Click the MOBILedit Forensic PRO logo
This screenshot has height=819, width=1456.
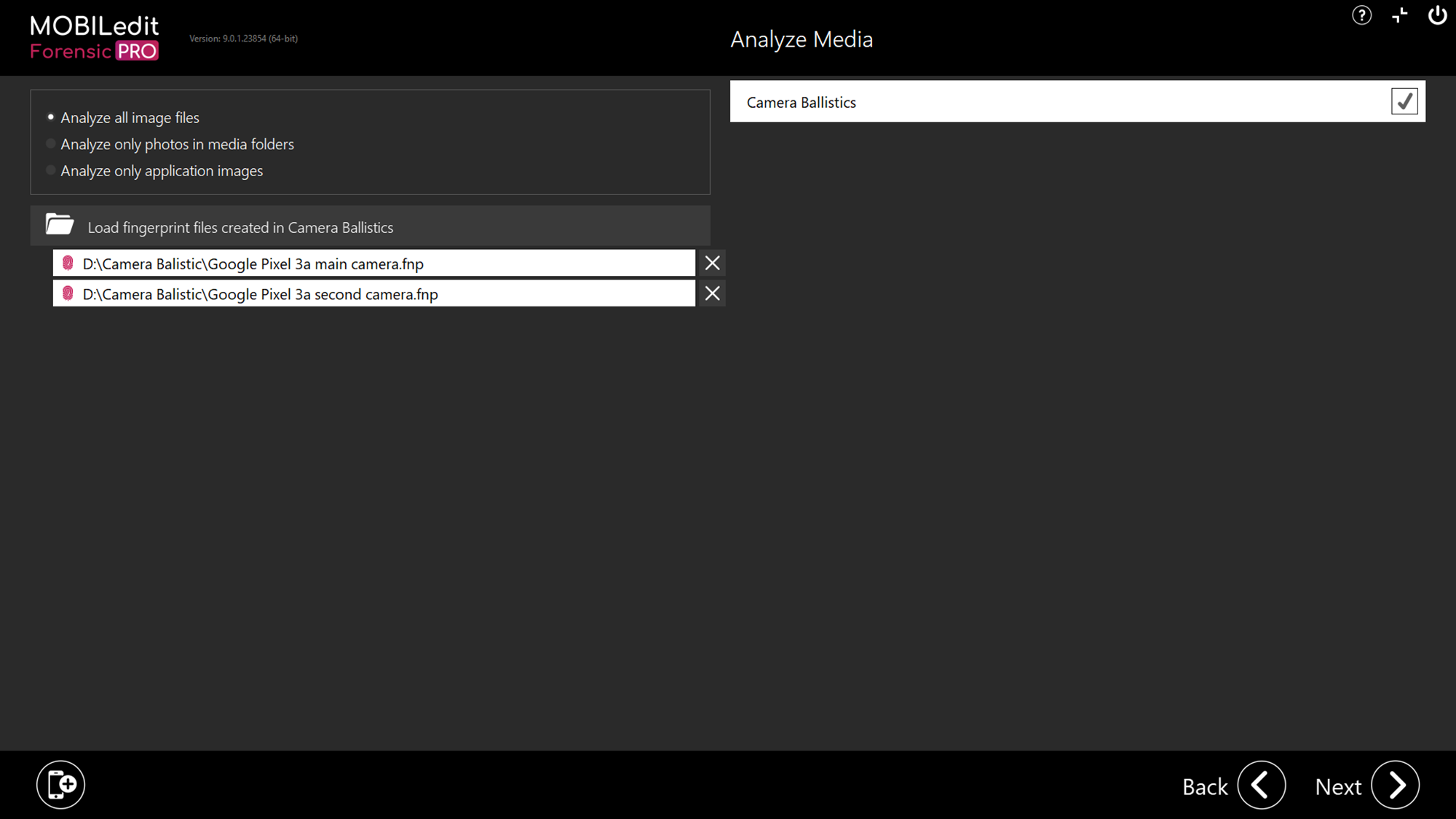pyautogui.click(x=95, y=38)
